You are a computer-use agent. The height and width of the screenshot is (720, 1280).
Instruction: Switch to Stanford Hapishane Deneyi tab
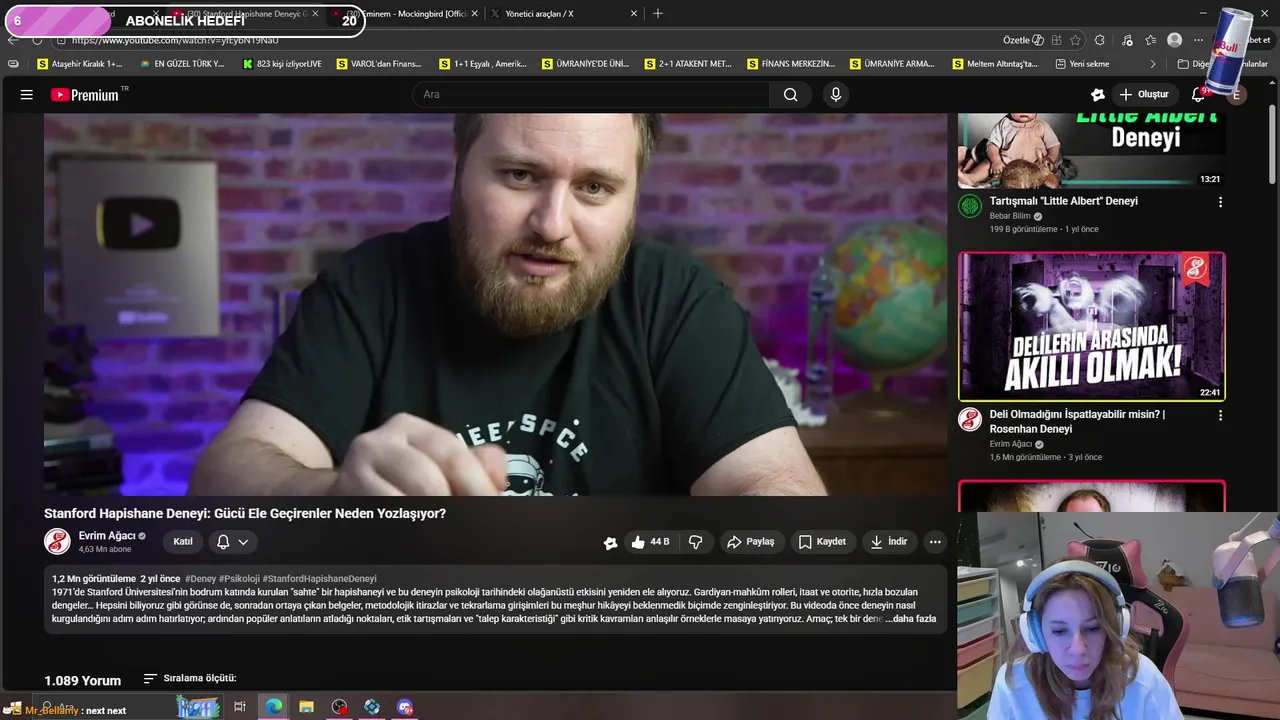pyautogui.click(x=245, y=14)
